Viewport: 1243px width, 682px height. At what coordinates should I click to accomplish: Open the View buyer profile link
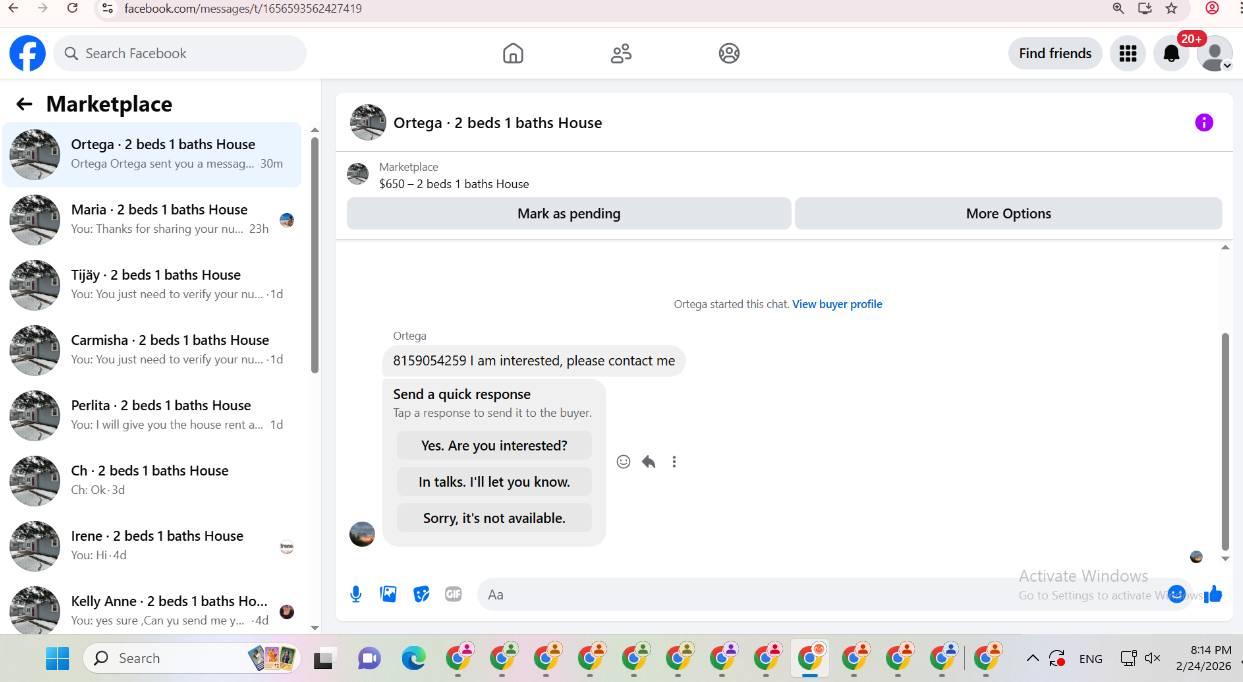pyautogui.click(x=837, y=304)
